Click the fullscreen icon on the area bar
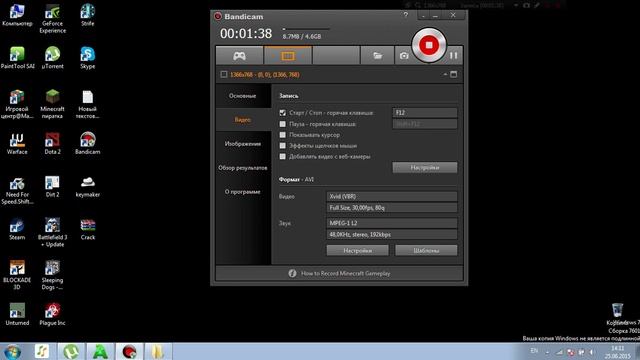The width and height of the screenshot is (640, 360). (x=453, y=74)
